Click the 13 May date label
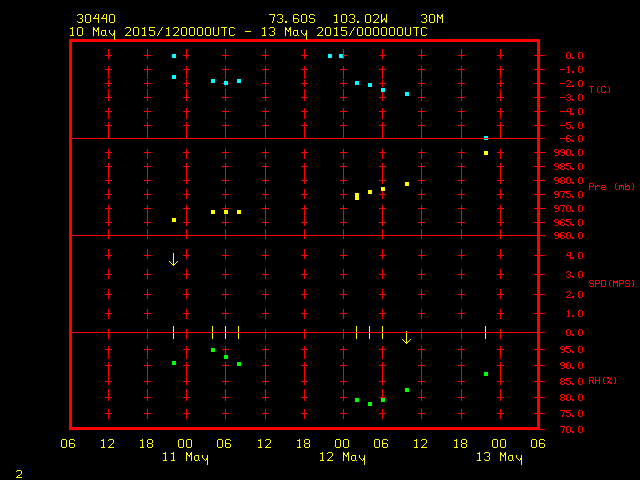 tap(498, 458)
